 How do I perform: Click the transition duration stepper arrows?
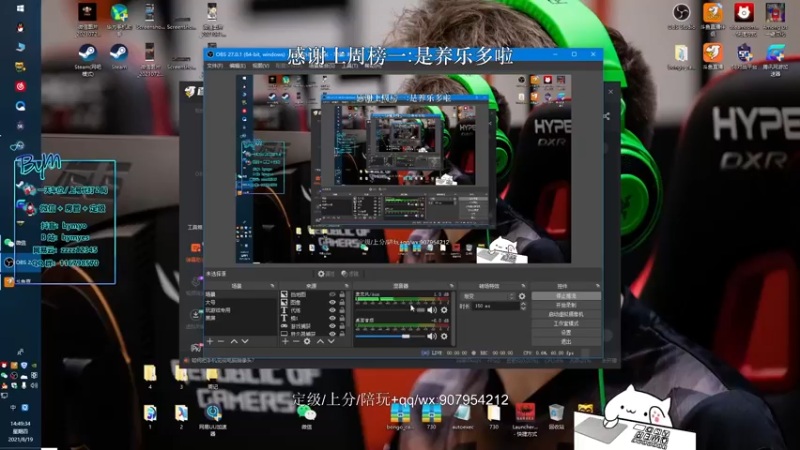coord(522,306)
